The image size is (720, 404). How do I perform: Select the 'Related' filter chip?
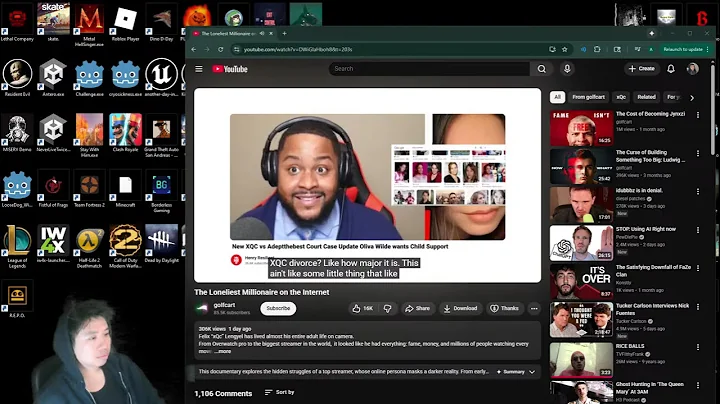pos(646,97)
